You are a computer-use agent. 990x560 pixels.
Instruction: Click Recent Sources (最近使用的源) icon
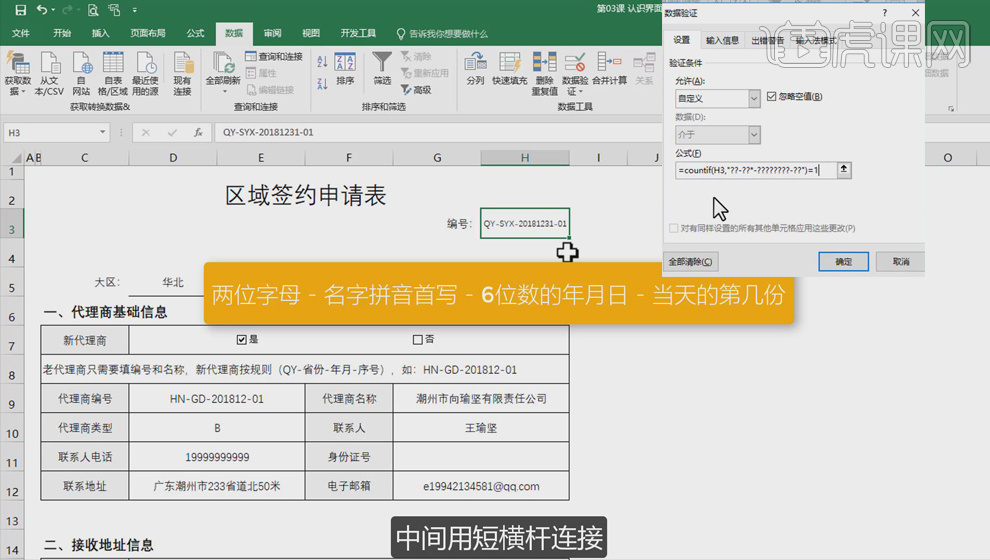tap(145, 64)
